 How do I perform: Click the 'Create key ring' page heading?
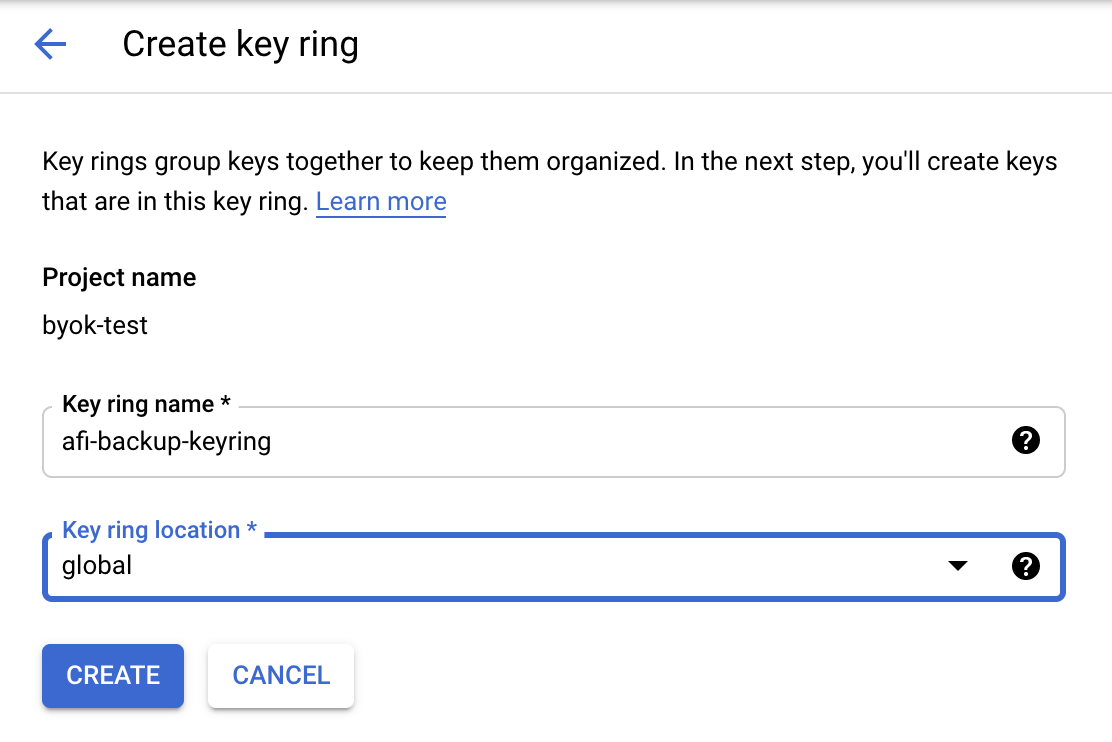[x=240, y=44]
